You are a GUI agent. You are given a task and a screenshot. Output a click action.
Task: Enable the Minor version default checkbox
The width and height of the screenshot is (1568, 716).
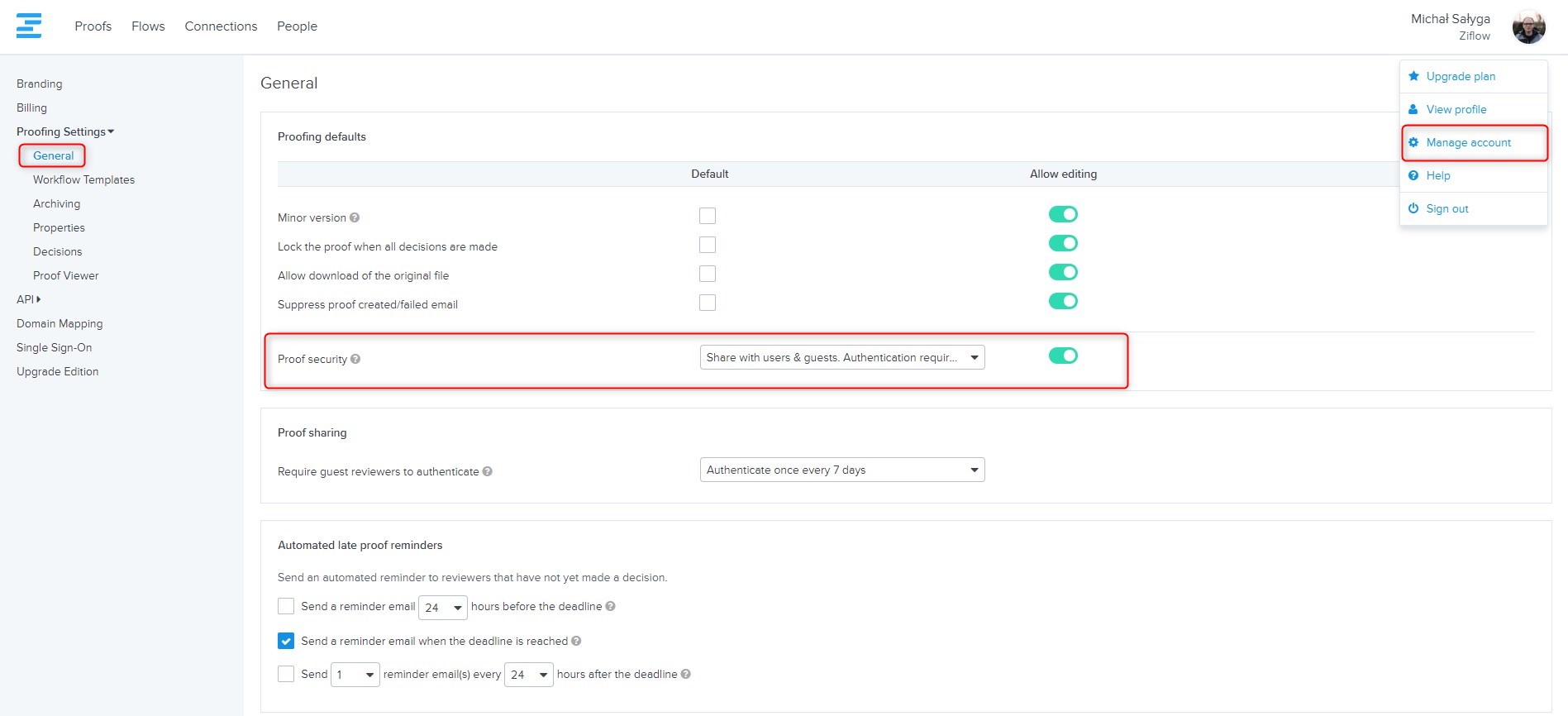click(x=708, y=216)
